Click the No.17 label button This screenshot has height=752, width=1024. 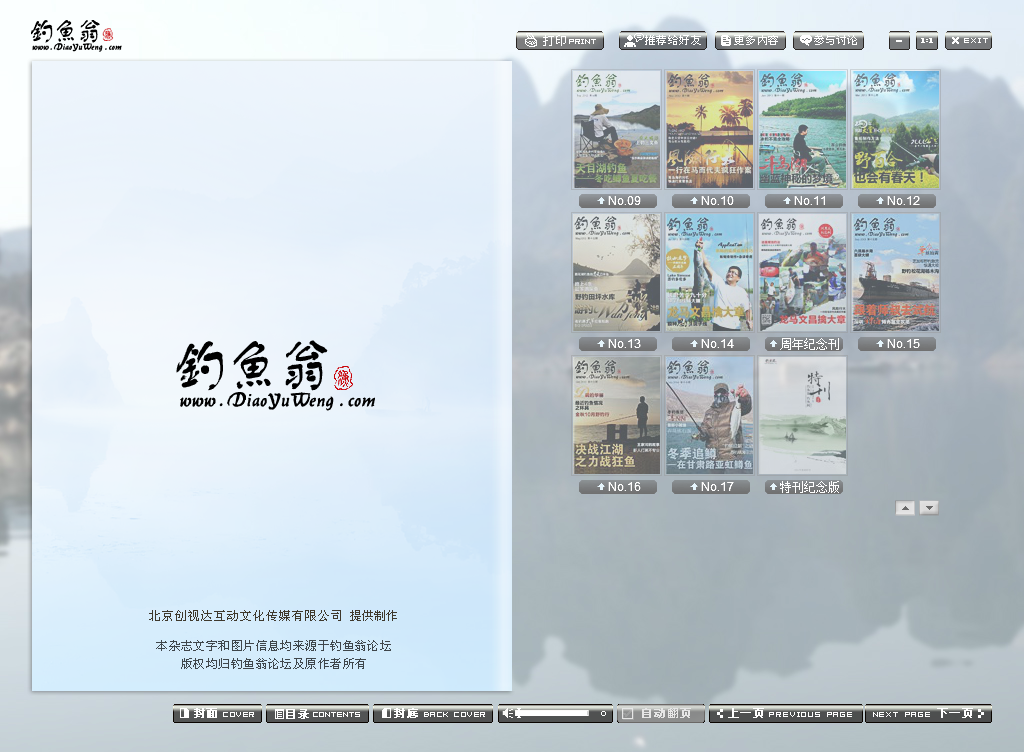click(711, 487)
